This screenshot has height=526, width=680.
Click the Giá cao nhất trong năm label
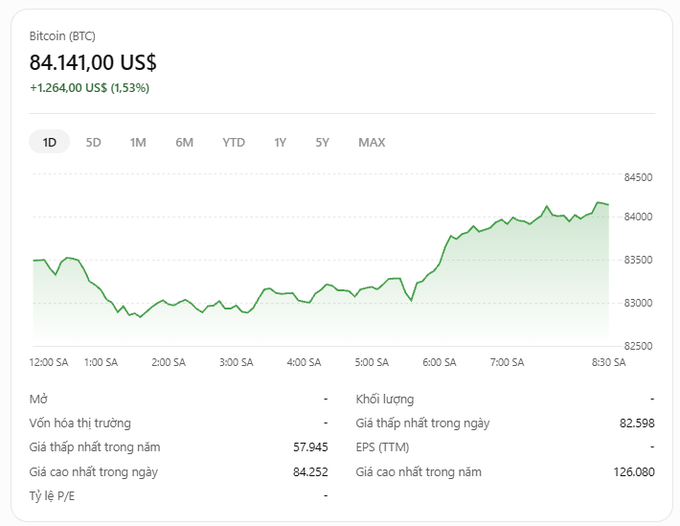[418, 472]
